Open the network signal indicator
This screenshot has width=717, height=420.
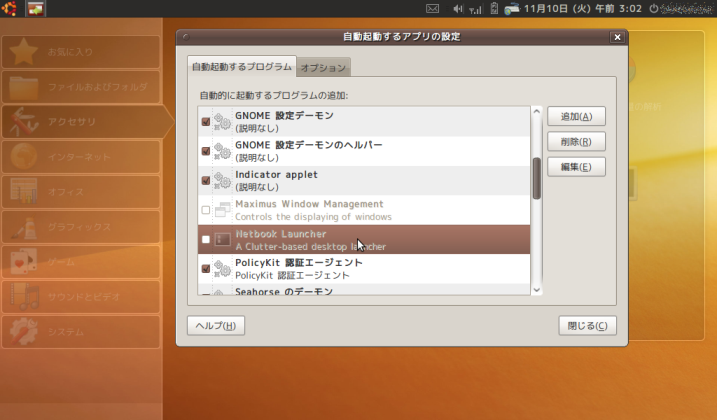(476, 9)
